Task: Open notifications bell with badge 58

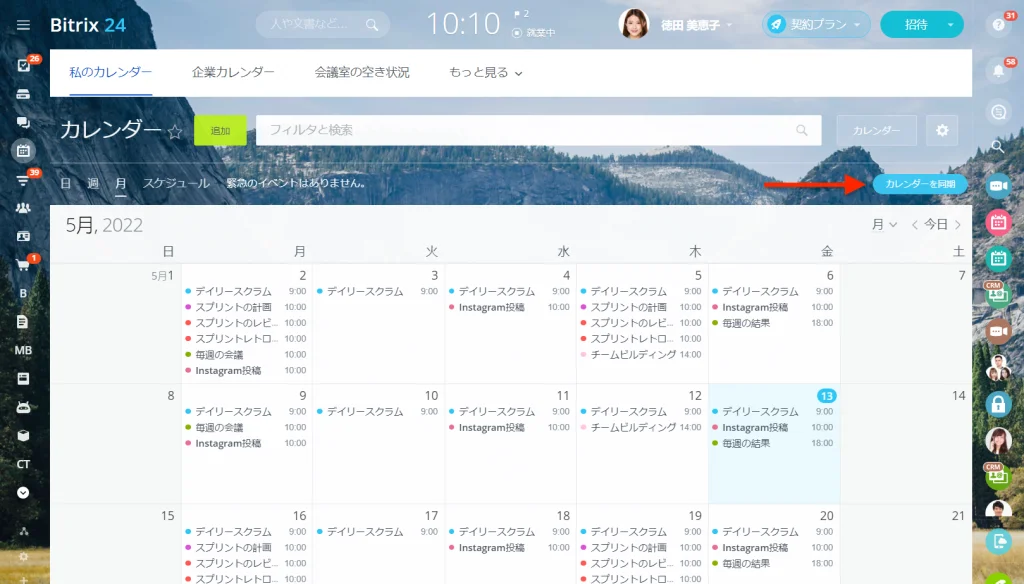Action: [x=998, y=71]
